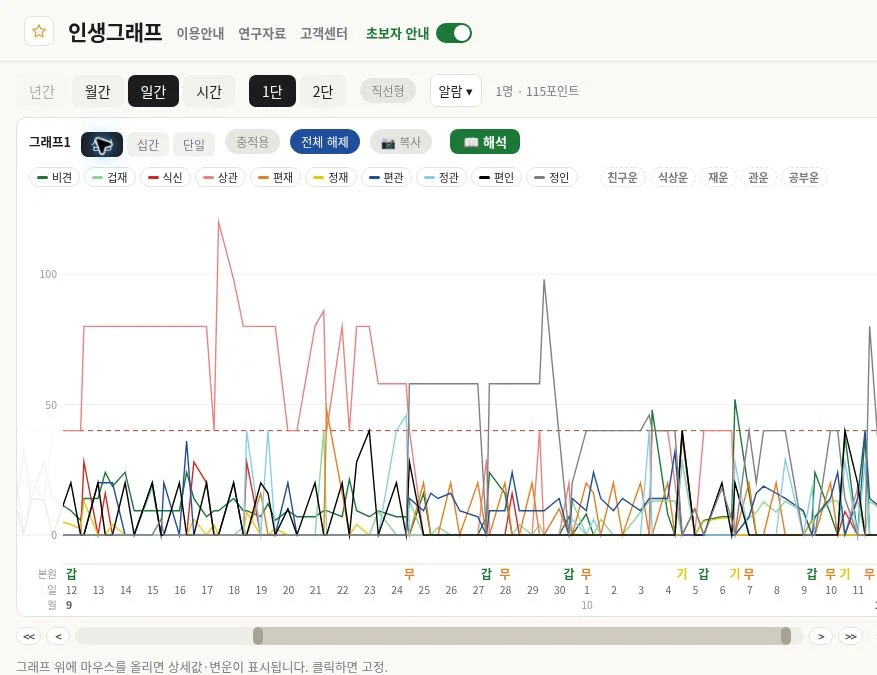Toggle the 정재 legend series
The image size is (877, 675).
point(331,177)
